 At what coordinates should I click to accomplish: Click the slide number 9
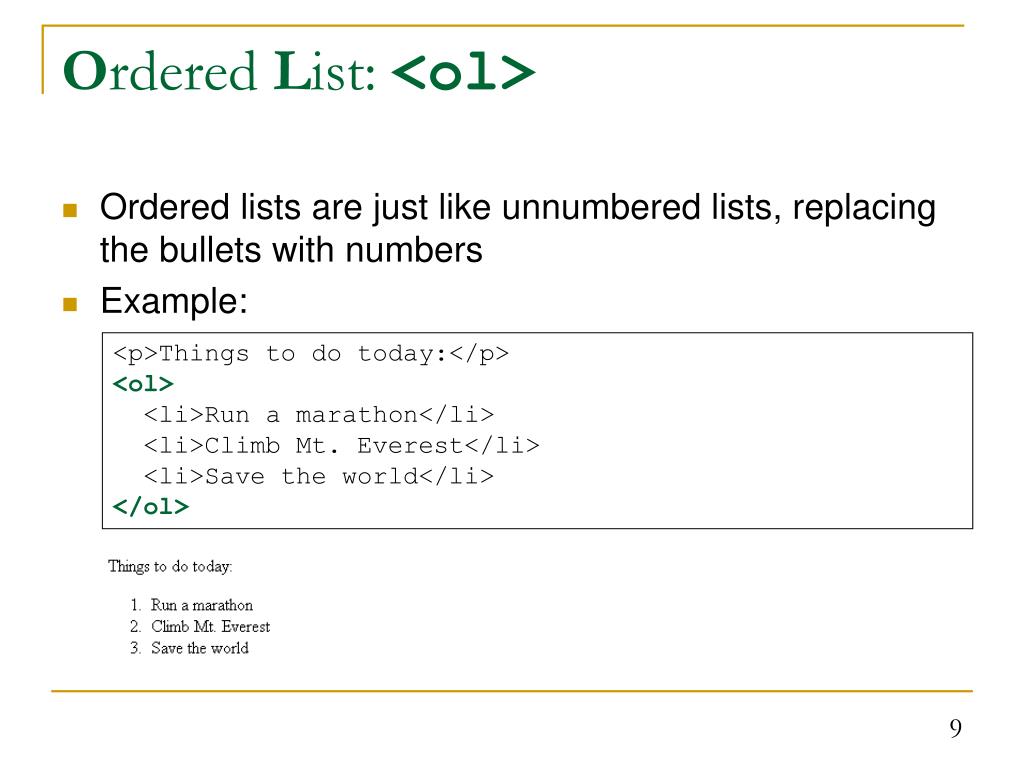pyautogui.click(x=955, y=728)
